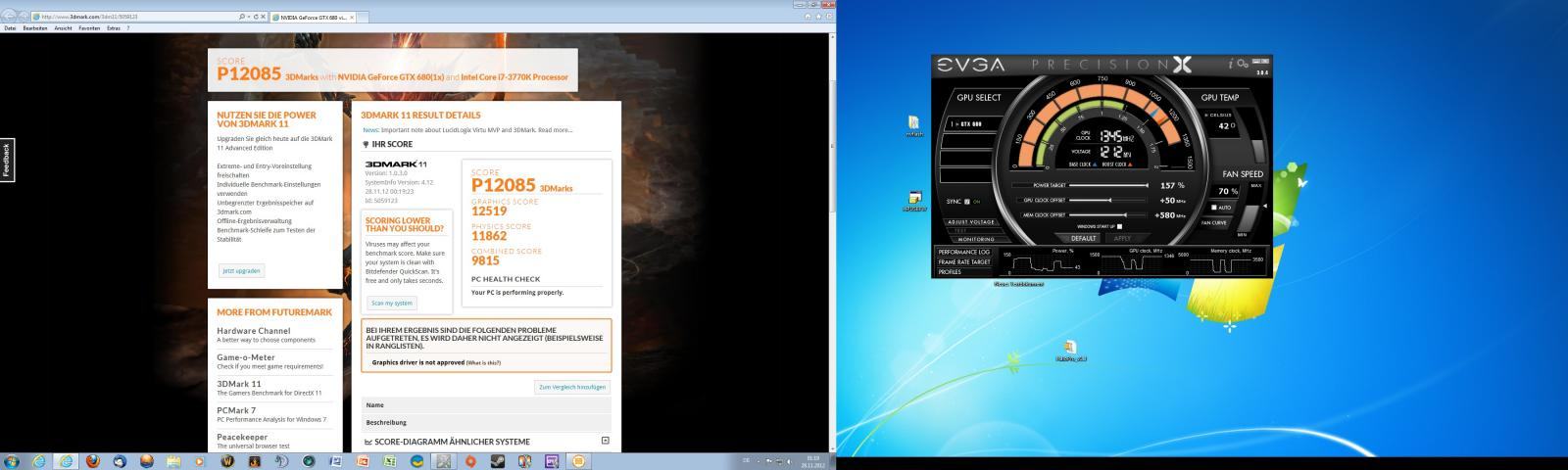
Task: Expand Score-Diagramm ähnlicher Systeme section
Action: [x=605, y=441]
